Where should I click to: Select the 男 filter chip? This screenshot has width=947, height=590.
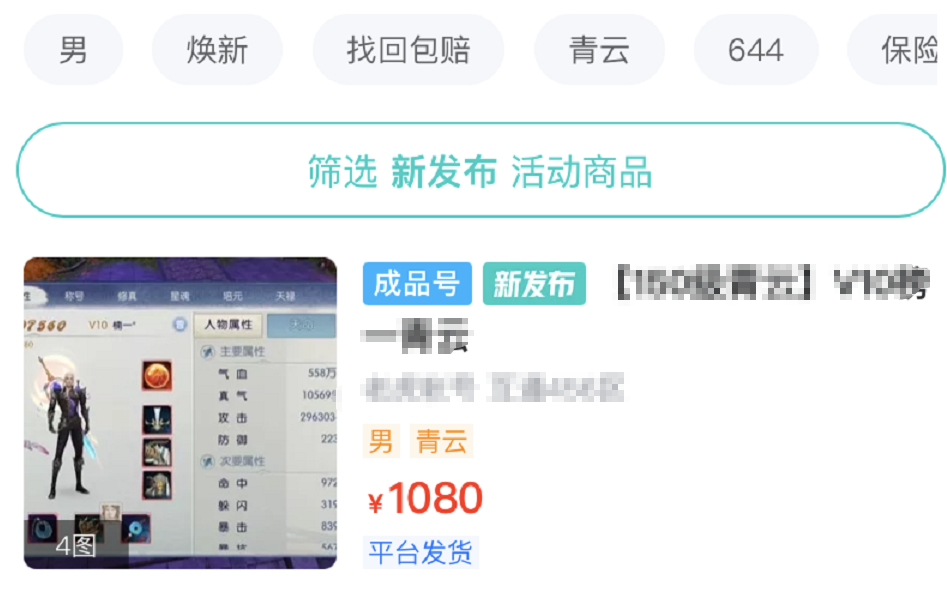pos(73,50)
